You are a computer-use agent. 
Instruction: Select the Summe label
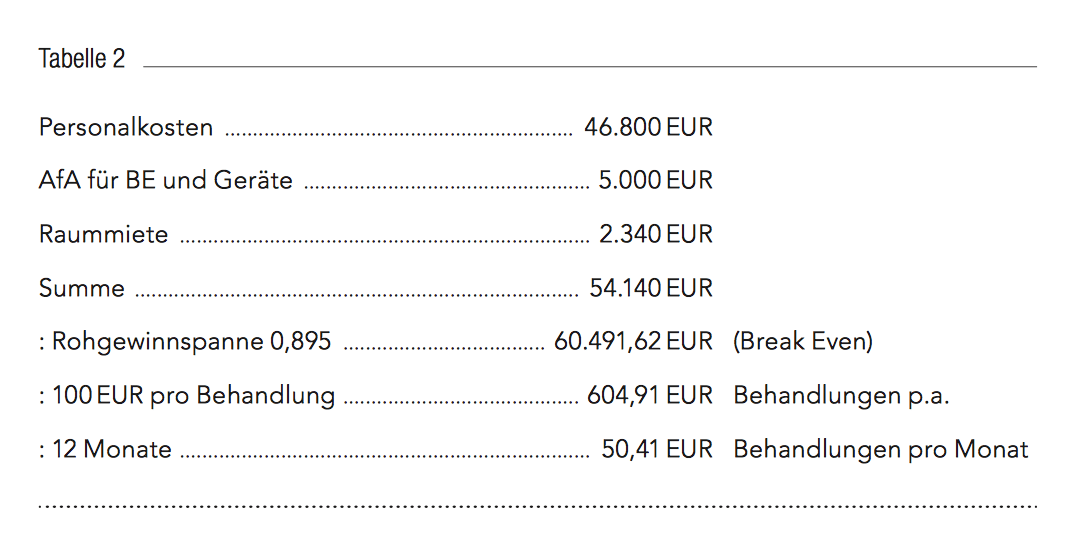click(82, 288)
